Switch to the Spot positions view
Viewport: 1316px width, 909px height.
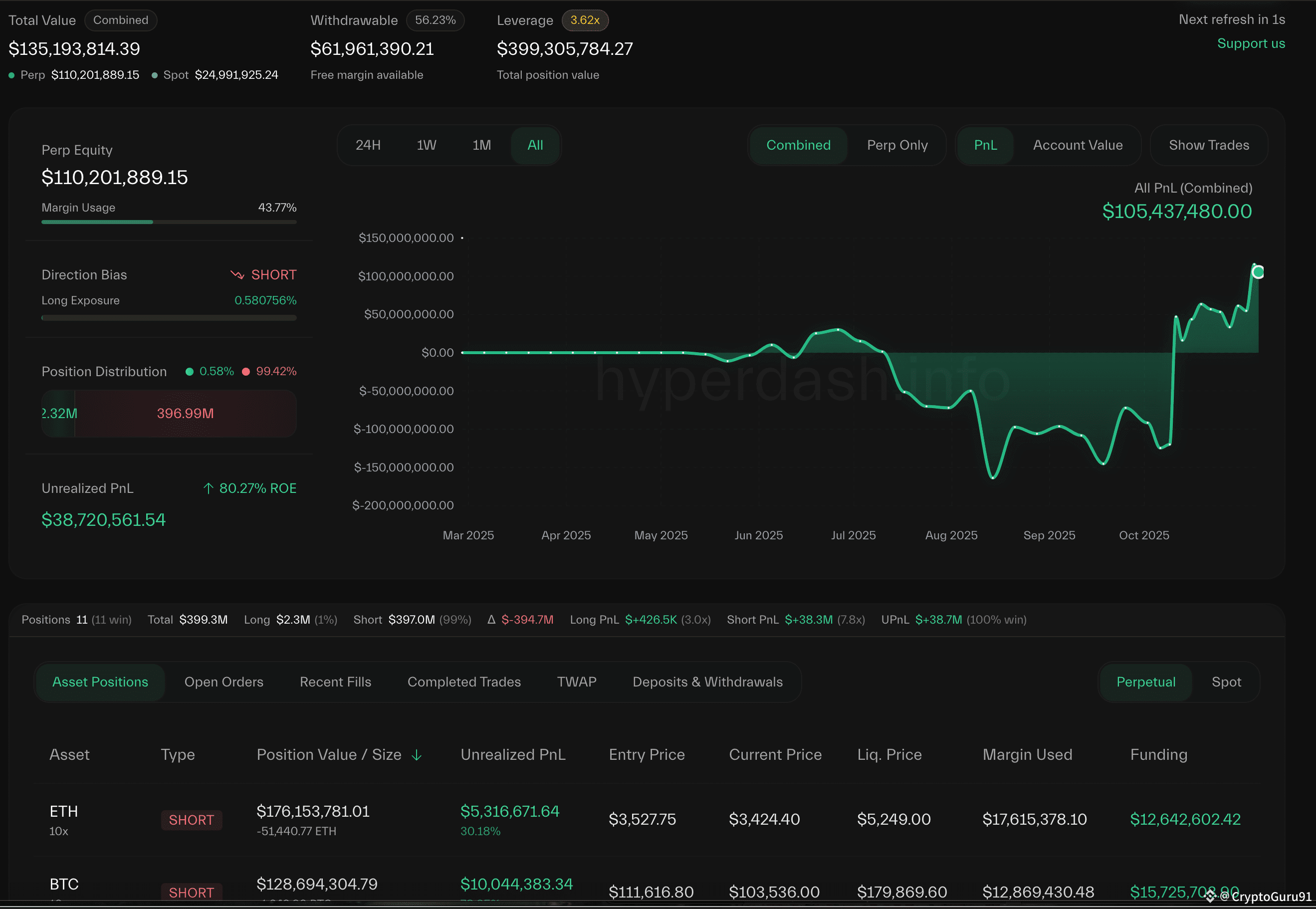point(1226,682)
